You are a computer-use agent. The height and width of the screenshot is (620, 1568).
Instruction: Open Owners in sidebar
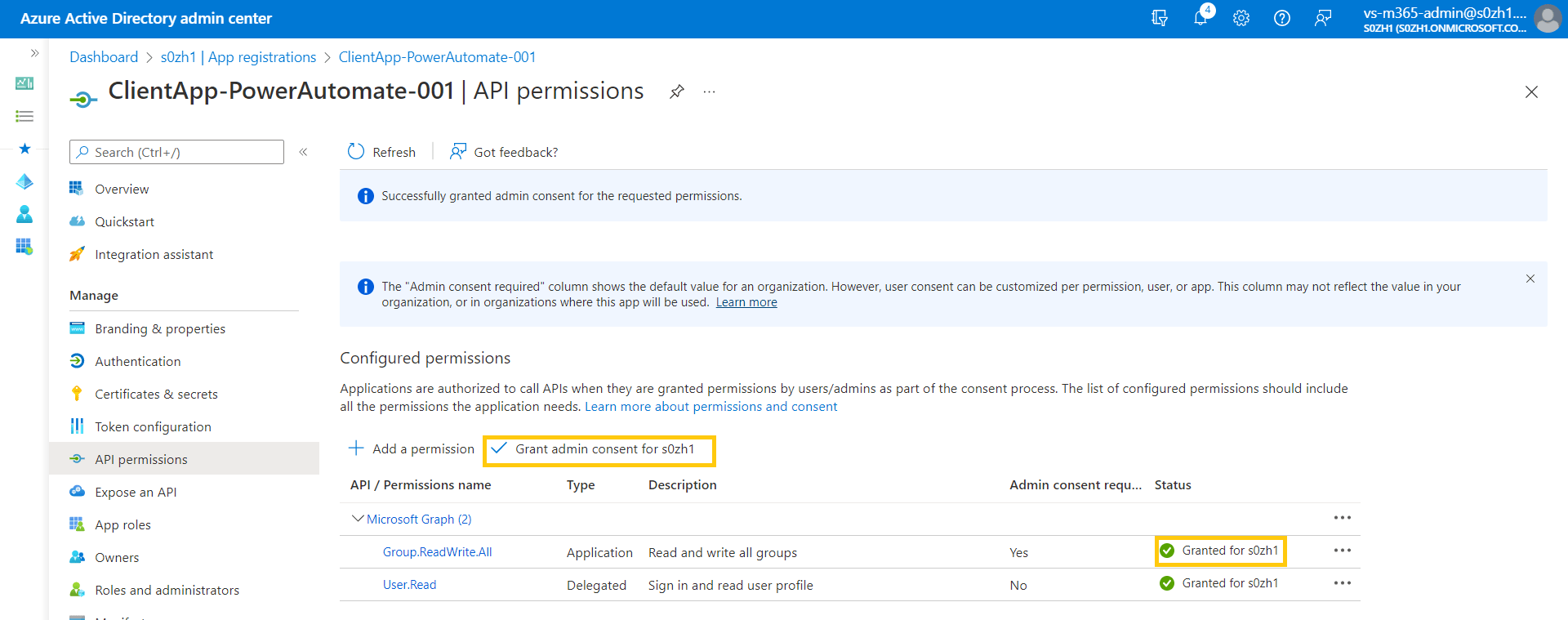coord(117,557)
